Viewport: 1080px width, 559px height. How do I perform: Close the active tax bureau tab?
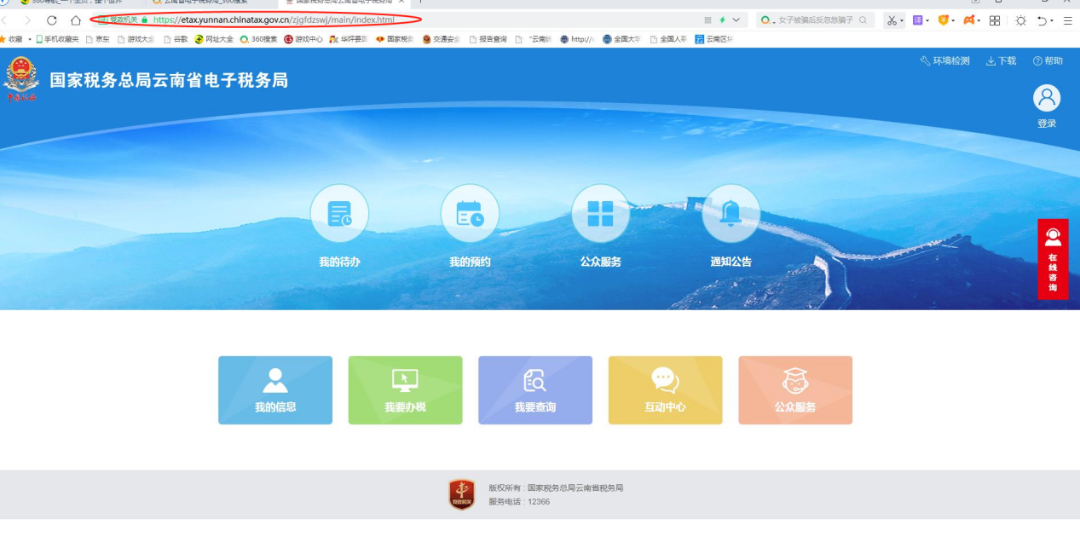402,2
